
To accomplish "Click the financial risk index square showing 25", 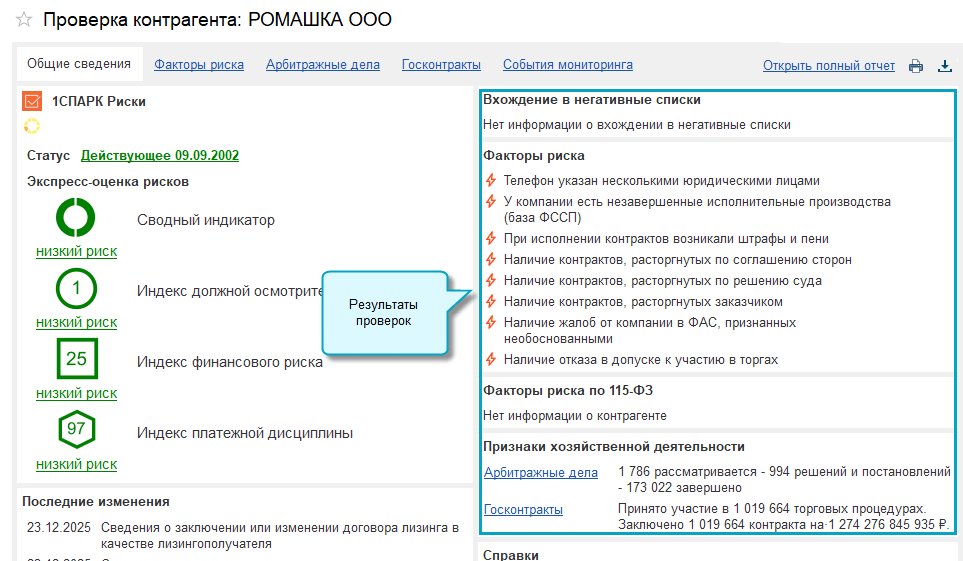I will point(77,358).
